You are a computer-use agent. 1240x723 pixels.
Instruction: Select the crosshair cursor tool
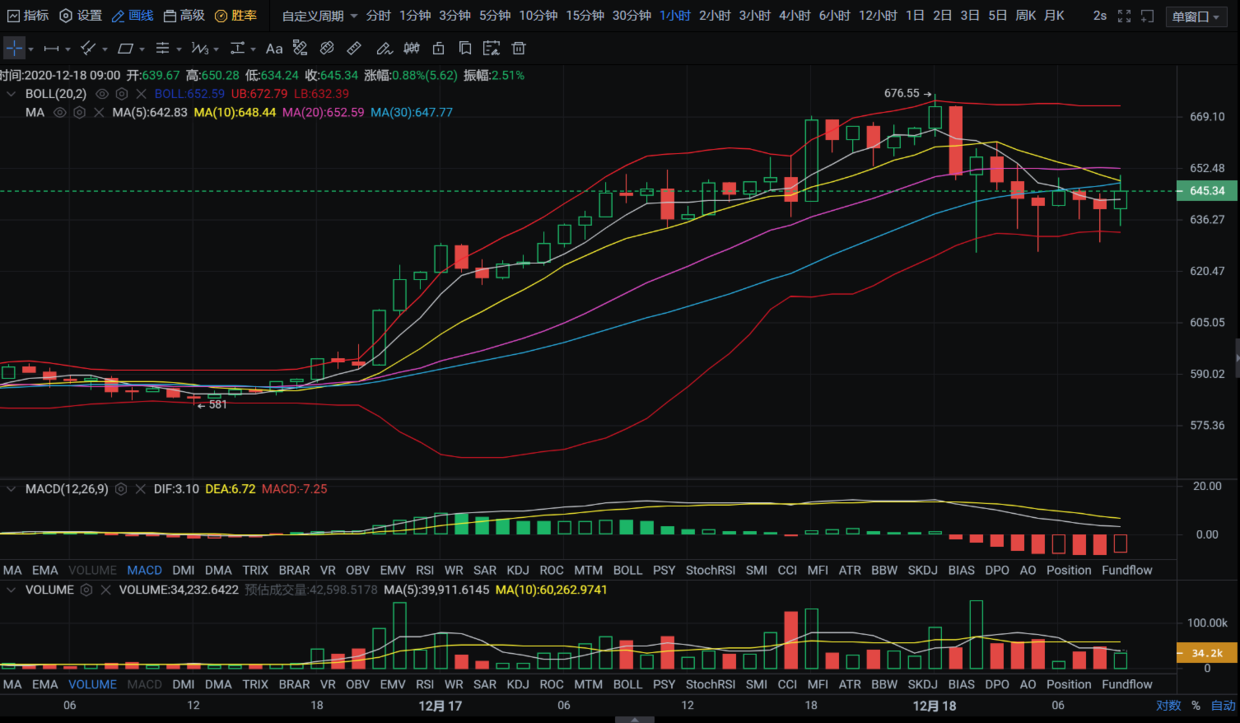pos(14,48)
